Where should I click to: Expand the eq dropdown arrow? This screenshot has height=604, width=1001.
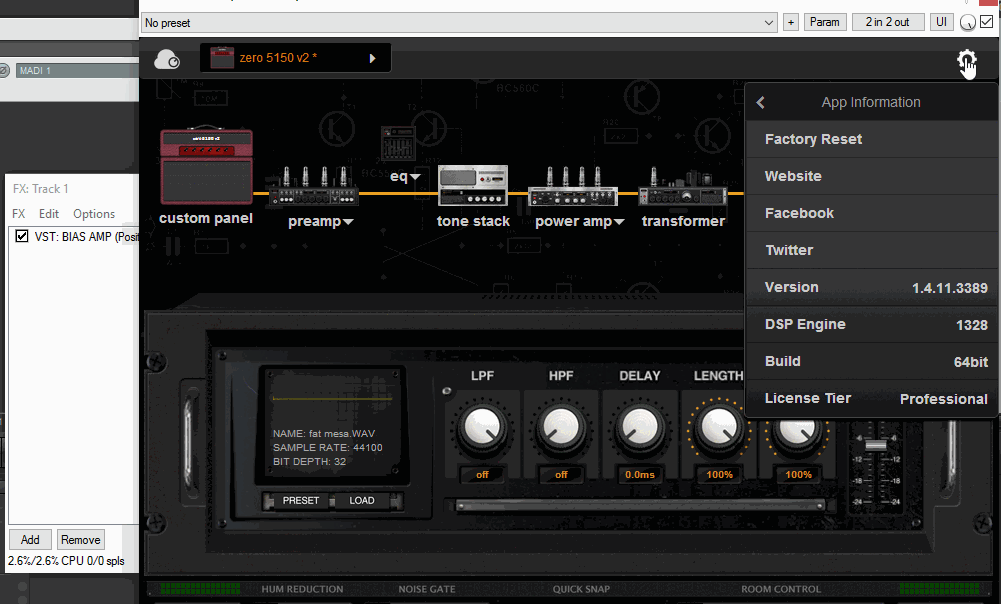pos(415,177)
